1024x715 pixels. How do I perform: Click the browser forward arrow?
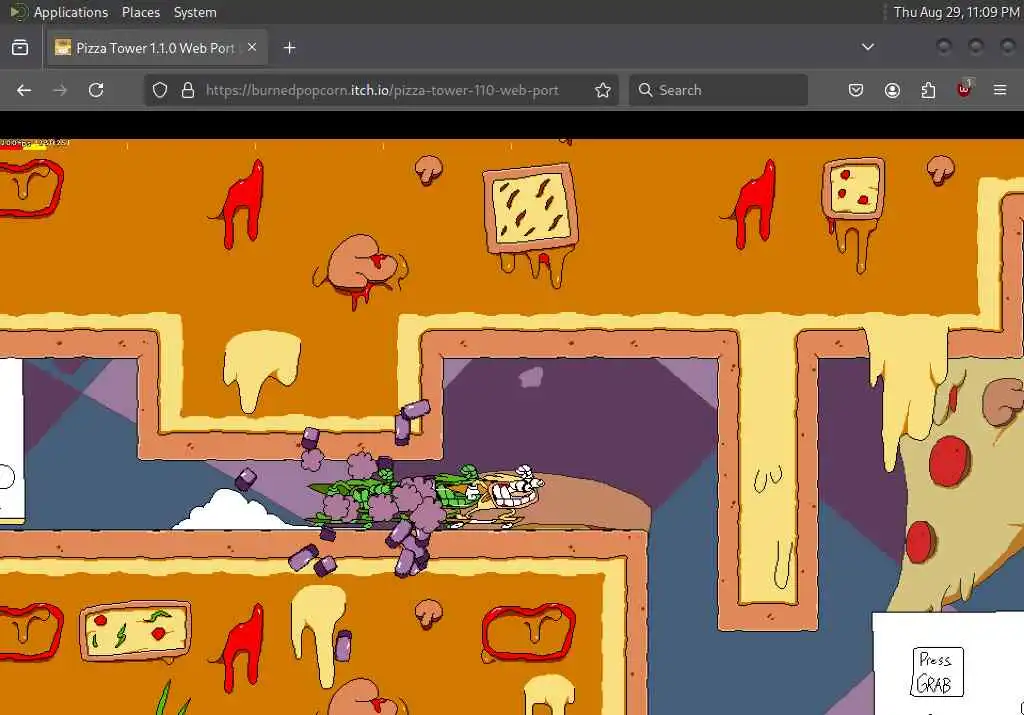60,90
